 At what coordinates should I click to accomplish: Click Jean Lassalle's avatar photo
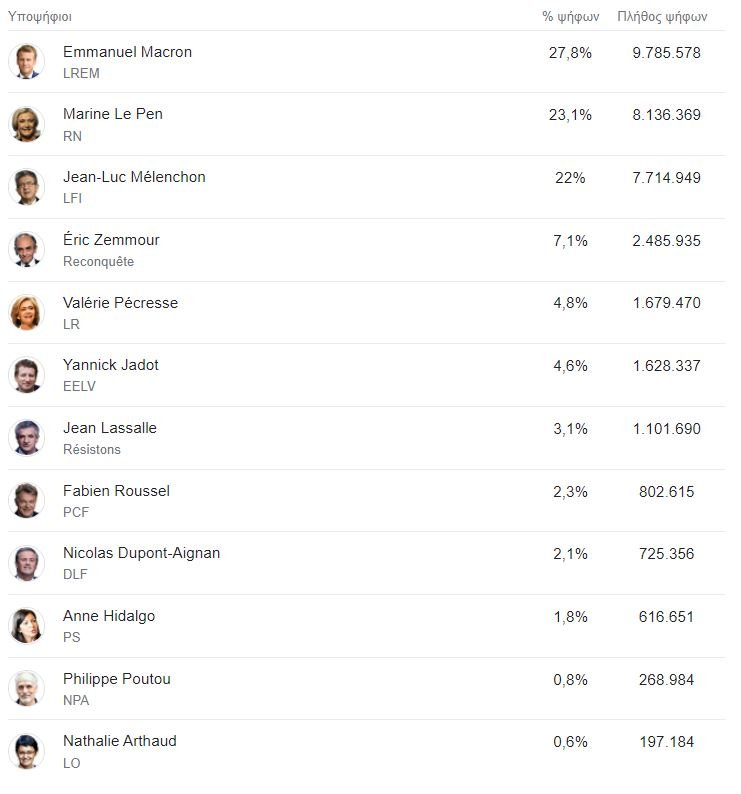(27, 438)
